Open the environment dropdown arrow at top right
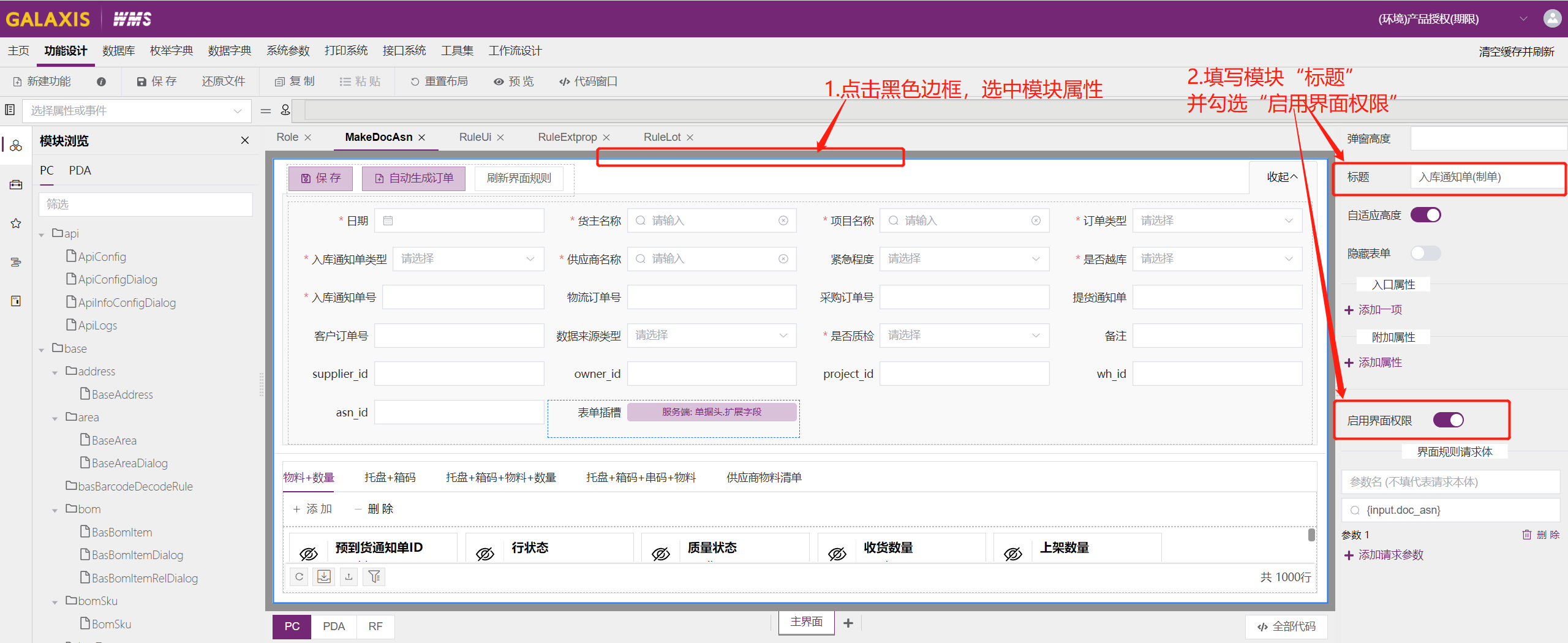 [x=1523, y=19]
